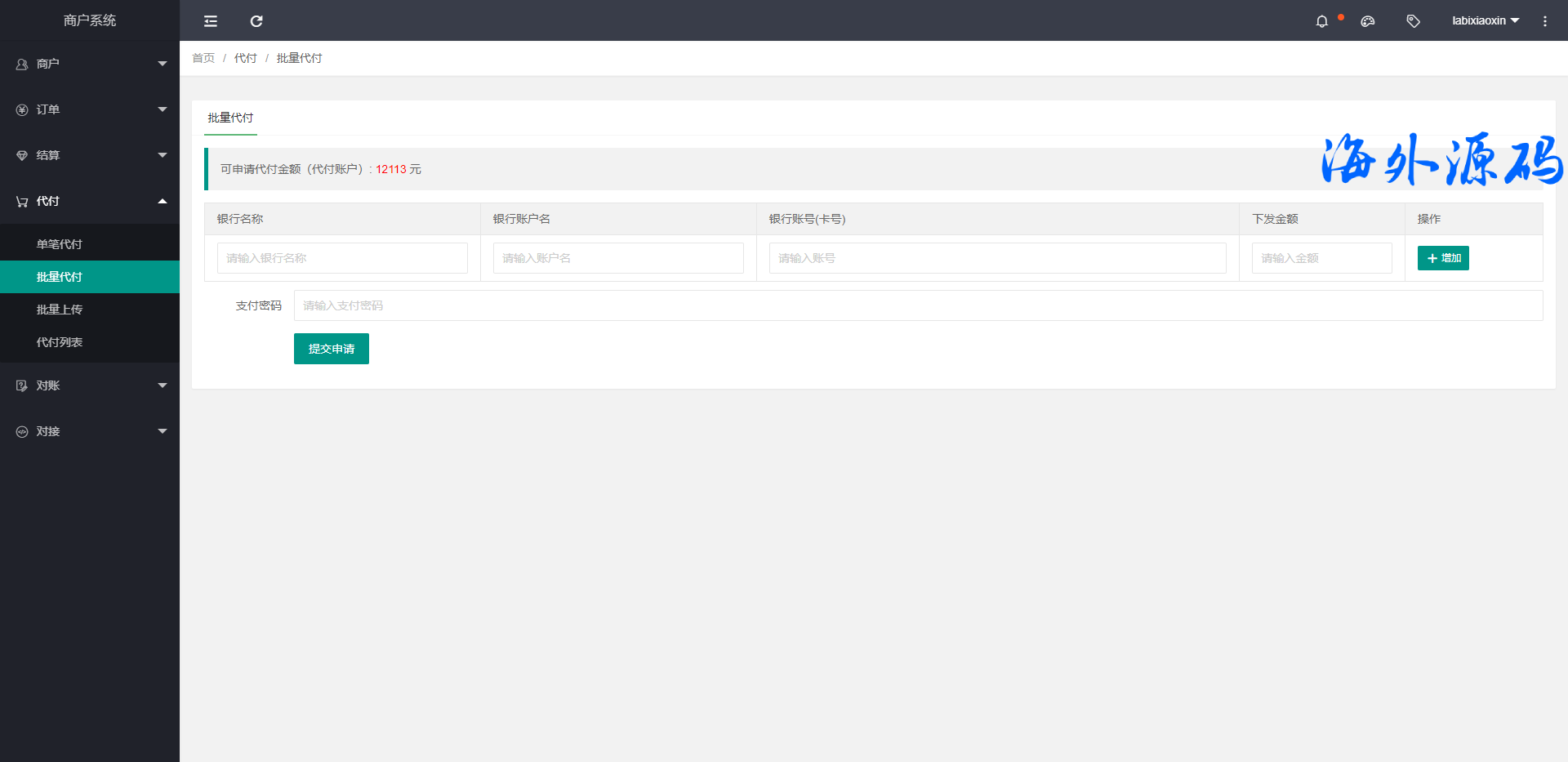Viewport: 1568px width, 762px height.
Task: Open notifications via the bell icon
Action: (1321, 21)
